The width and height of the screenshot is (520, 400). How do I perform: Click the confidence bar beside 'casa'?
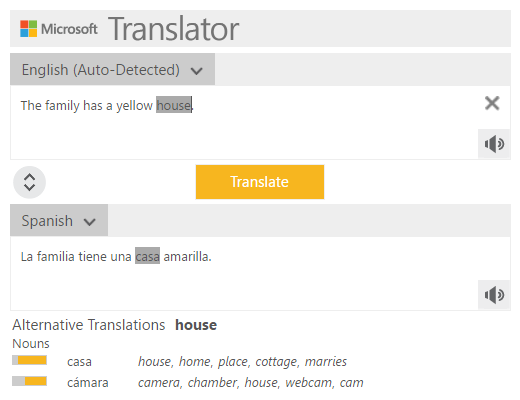pos(29,360)
